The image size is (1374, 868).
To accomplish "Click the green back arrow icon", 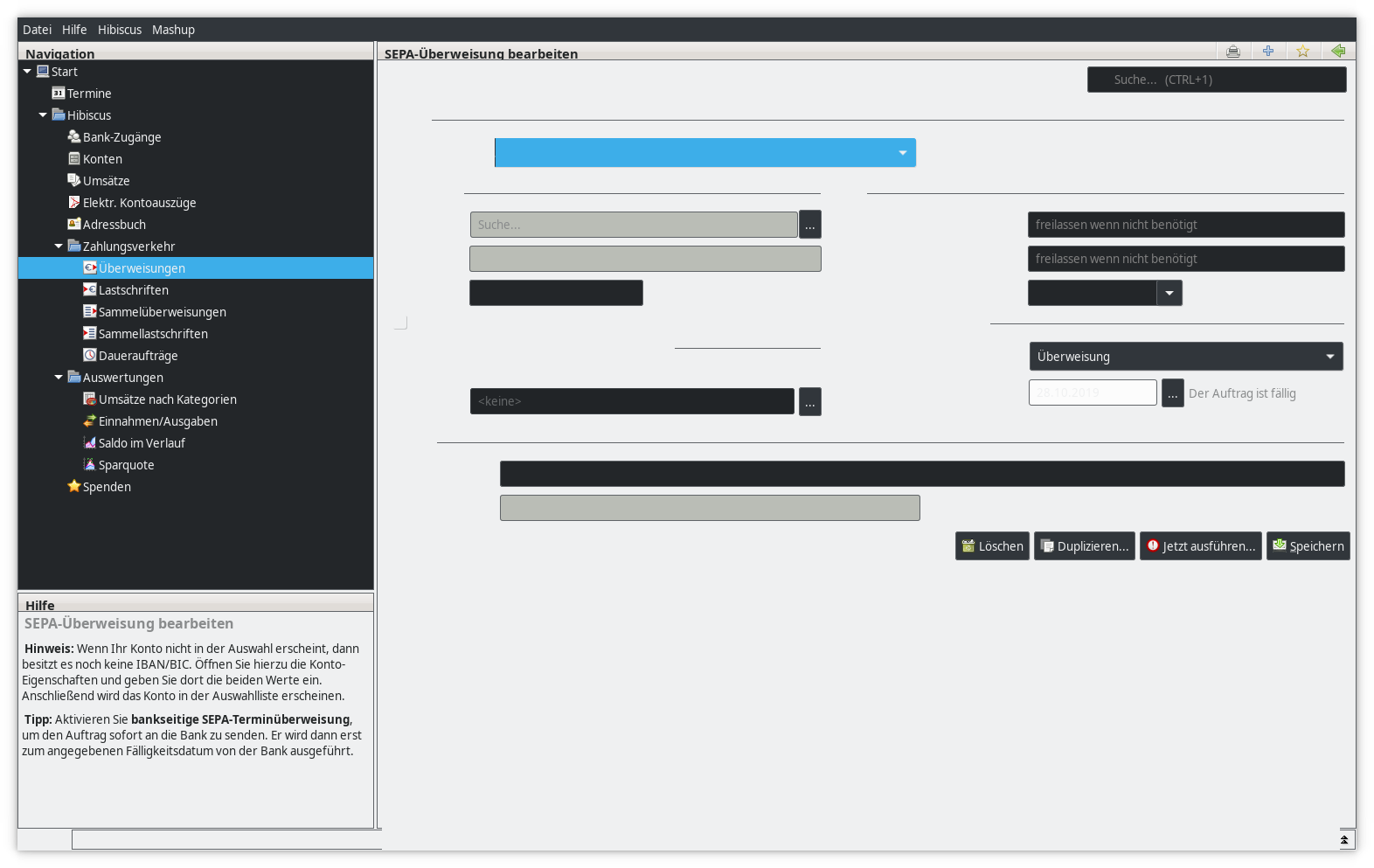I will (1337, 52).
